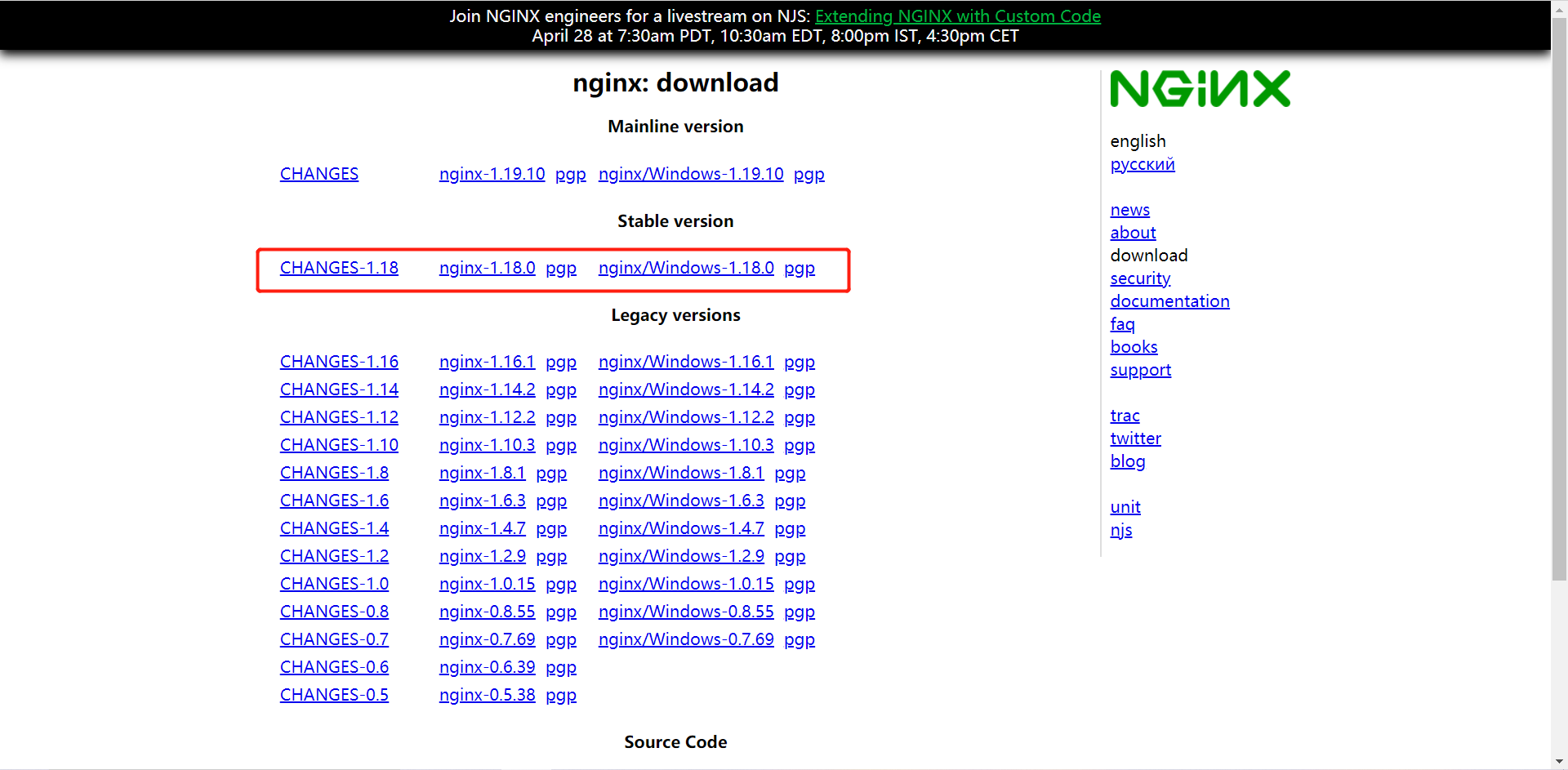1568x770 pixels.
Task: Open CHANGES-1.16 link
Action: point(339,362)
